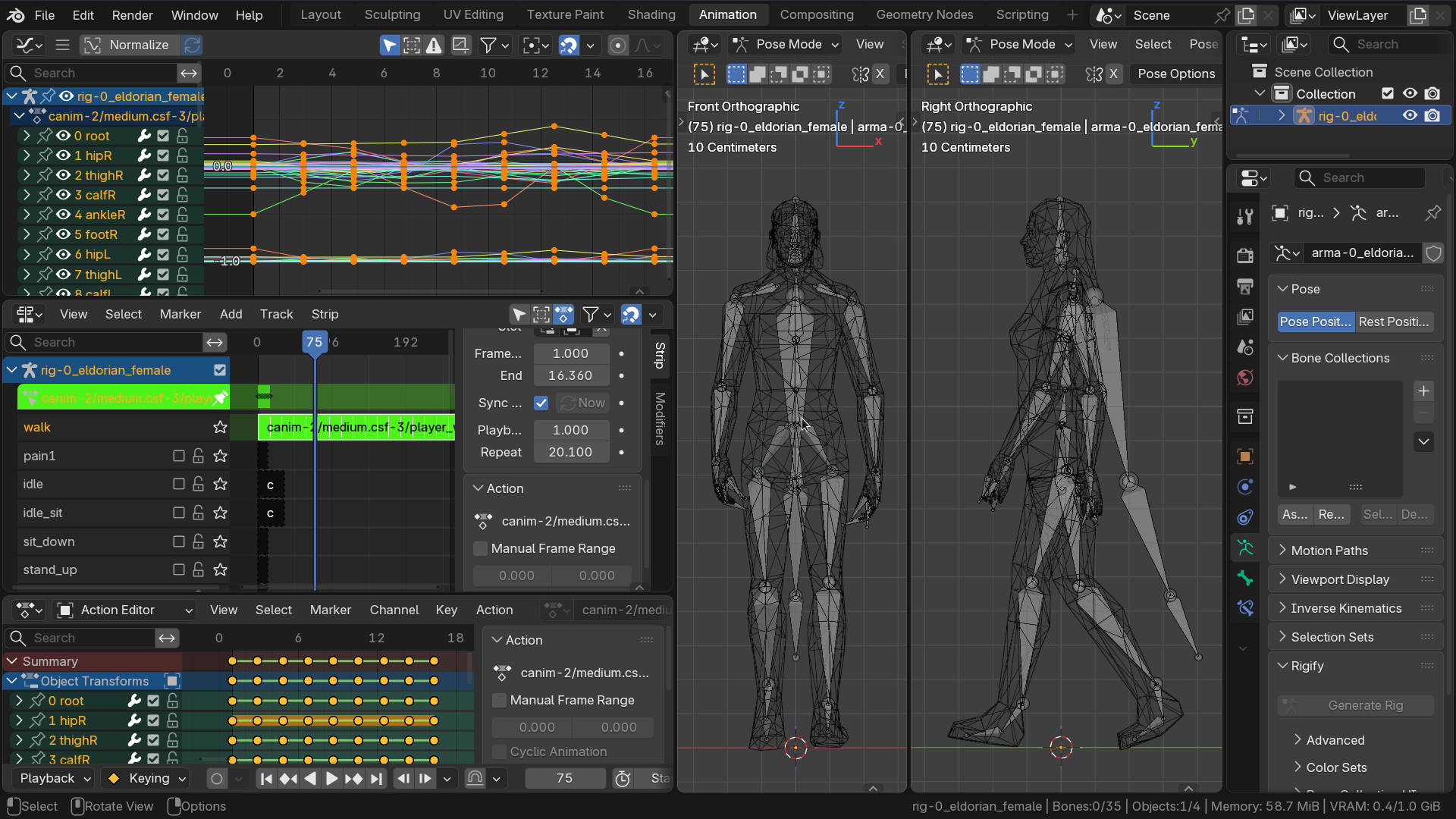
Task: Open the Object Data armature properties tab
Action: pos(1244,548)
